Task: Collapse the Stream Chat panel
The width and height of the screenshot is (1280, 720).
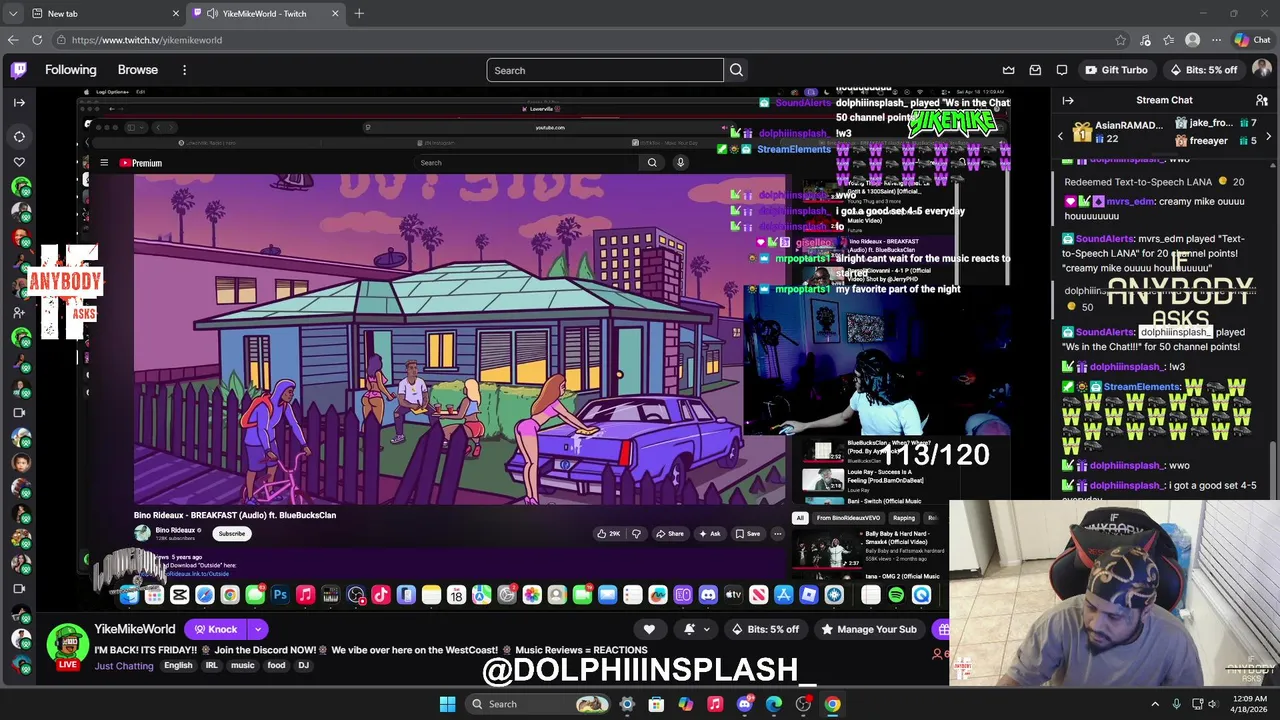Action: 1068,100
